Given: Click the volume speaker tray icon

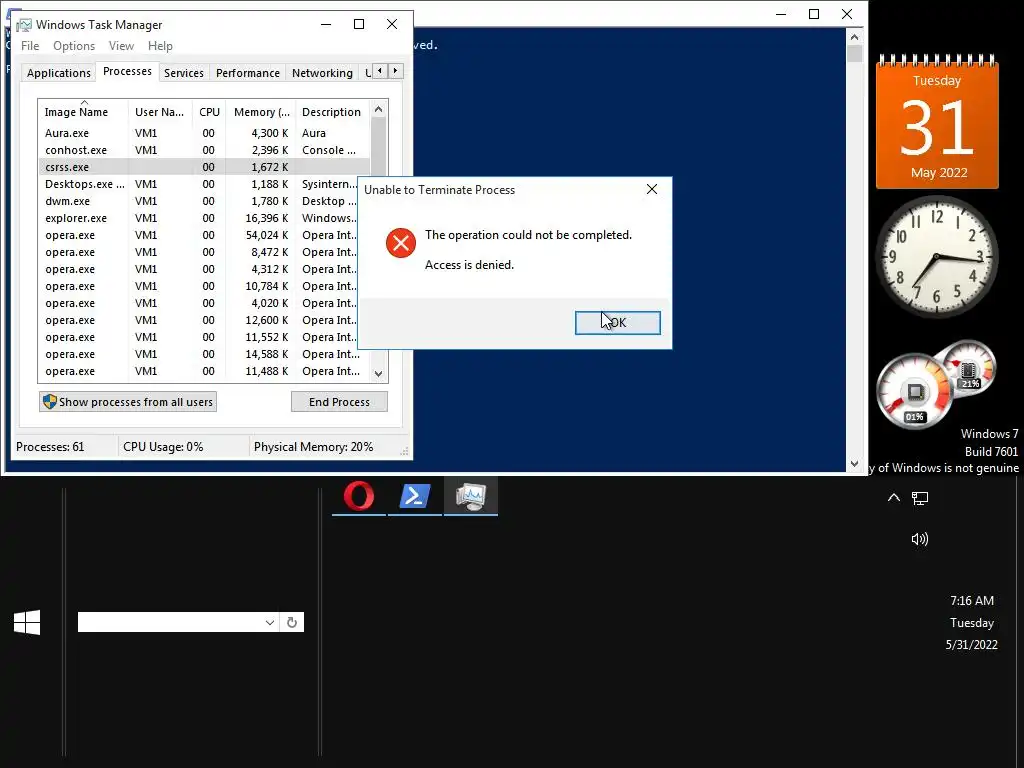Looking at the screenshot, I should point(920,539).
